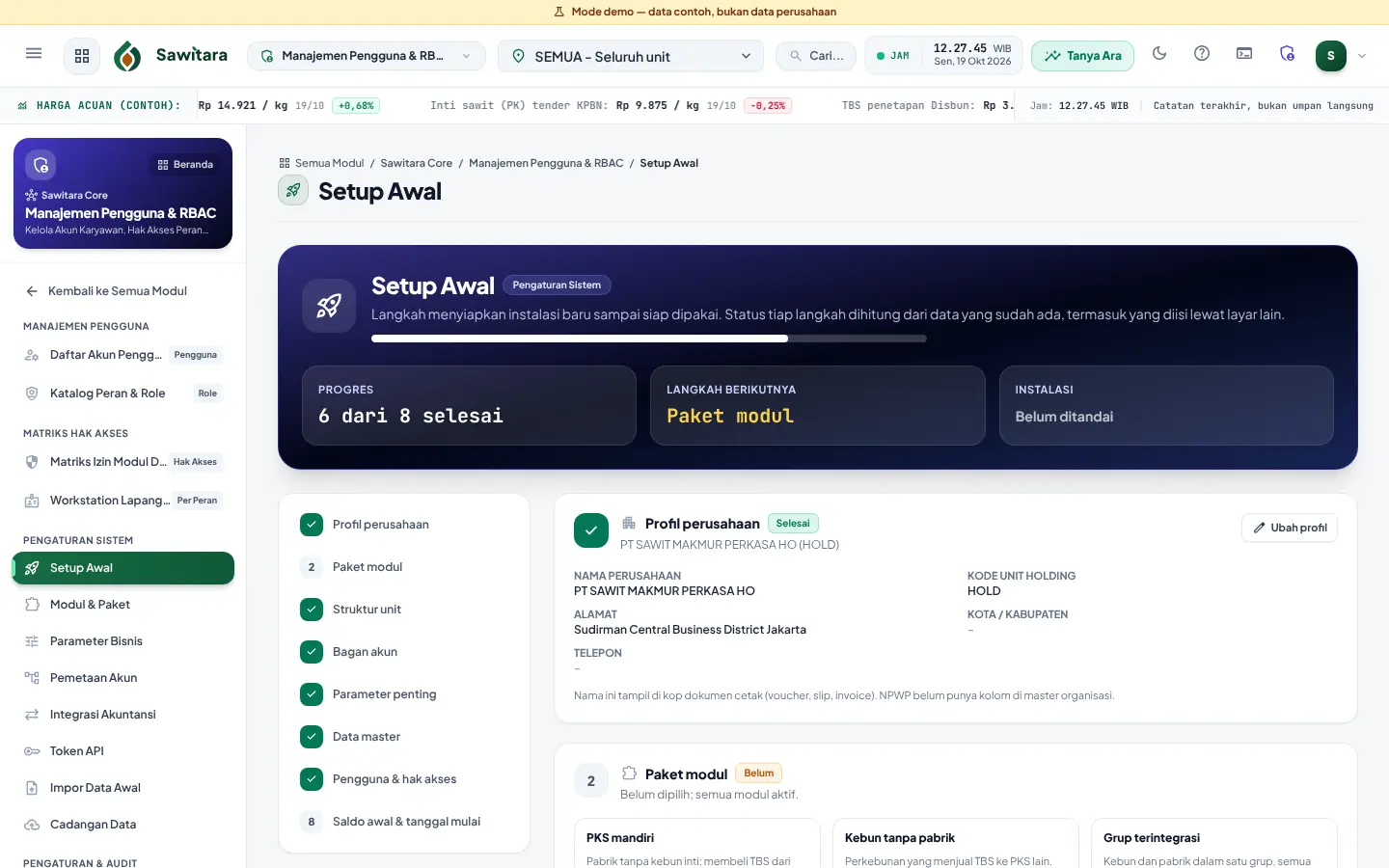Screen dimensions: 1389x868
Task: Click the rocket icon beside Setup Awal title
Action: tap(293, 191)
